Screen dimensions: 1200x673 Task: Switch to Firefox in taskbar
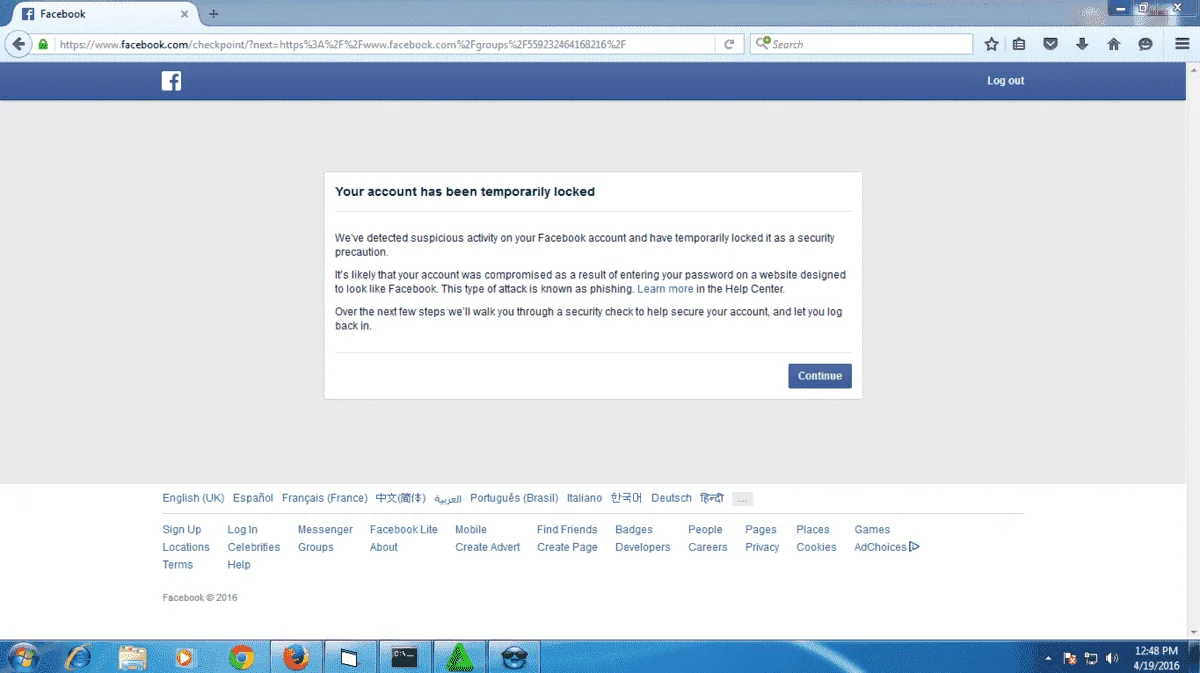[x=295, y=657]
